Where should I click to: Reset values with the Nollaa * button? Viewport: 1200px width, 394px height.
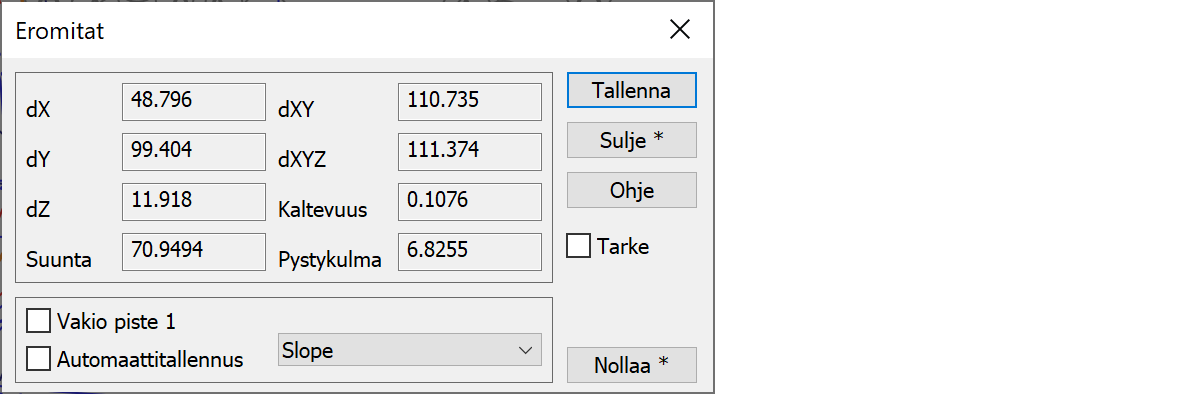pyautogui.click(x=631, y=365)
